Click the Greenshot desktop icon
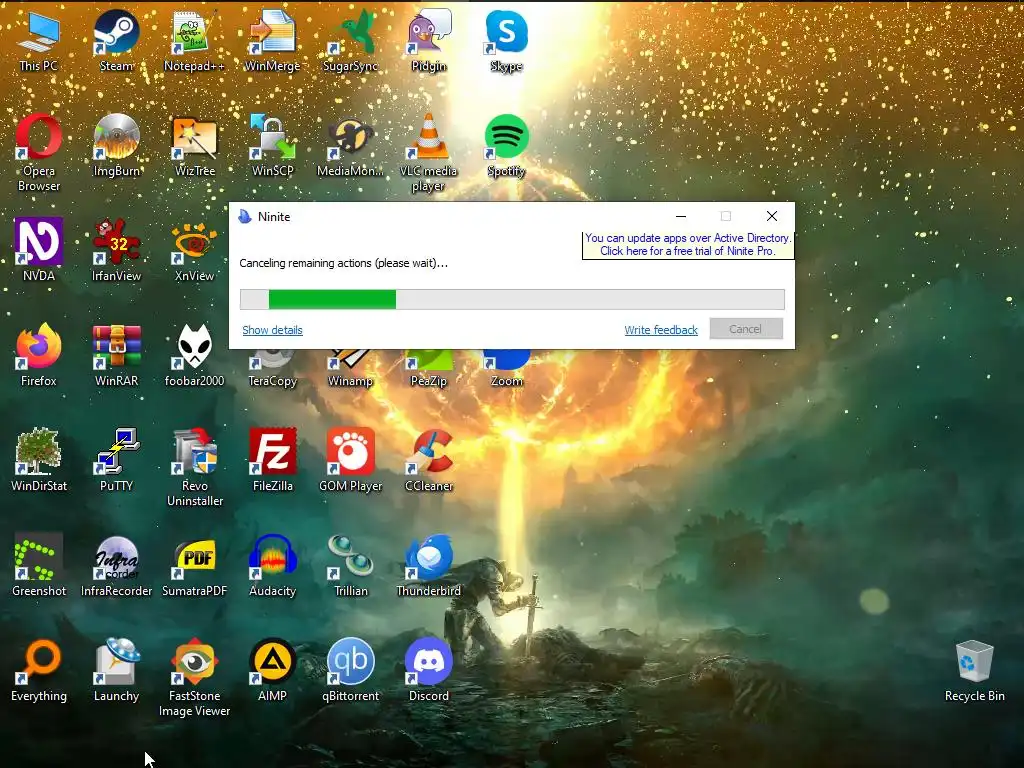 pos(39,566)
